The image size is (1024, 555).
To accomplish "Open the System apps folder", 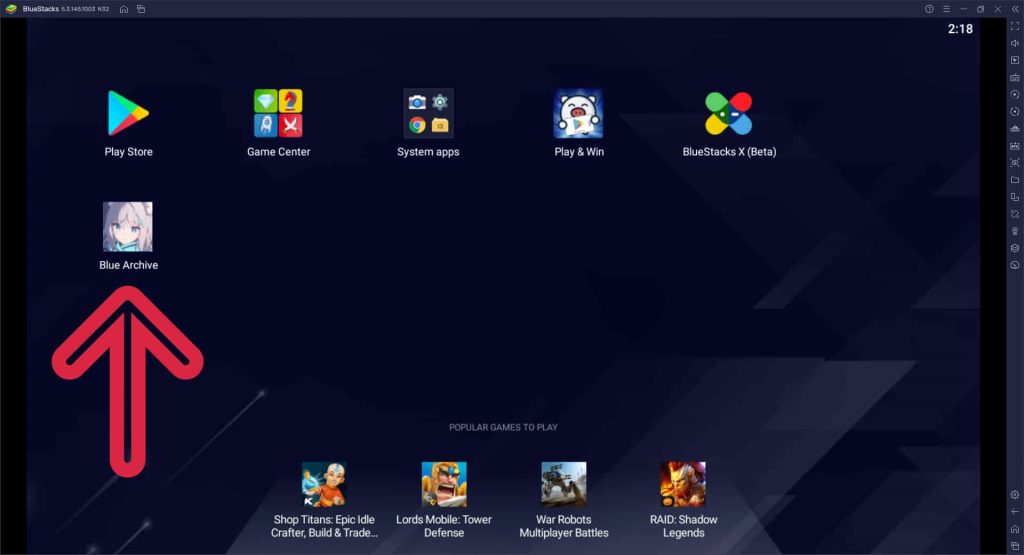I will (428, 114).
